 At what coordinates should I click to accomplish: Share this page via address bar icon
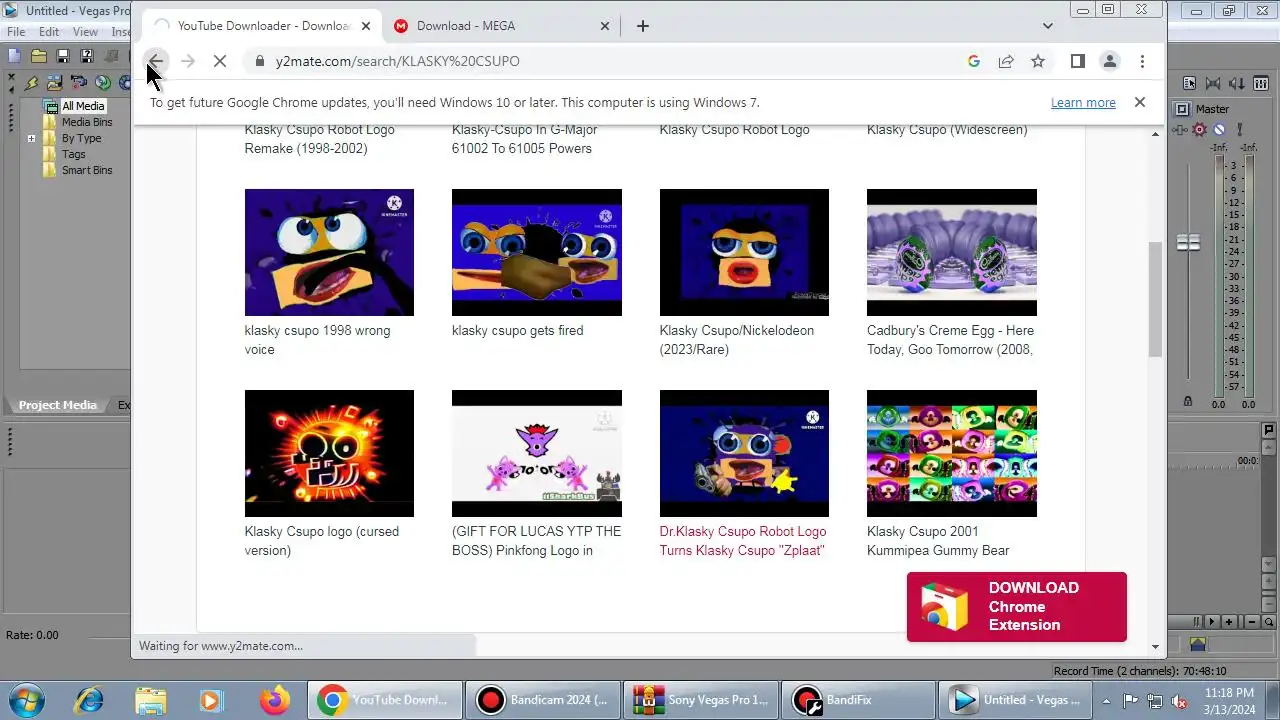(x=1006, y=61)
